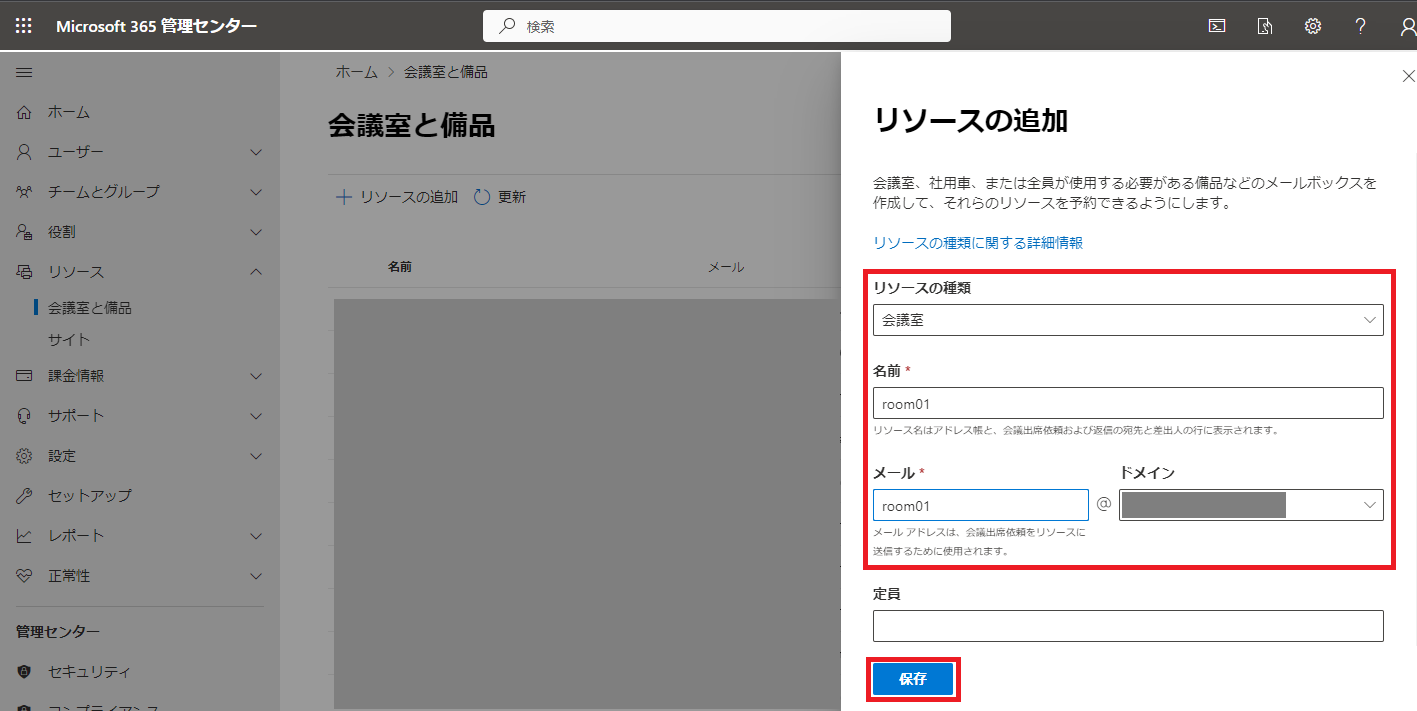Screen dimensions: 1417x711
Task: Expand ユーザー menu chevron
Action: point(256,152)
